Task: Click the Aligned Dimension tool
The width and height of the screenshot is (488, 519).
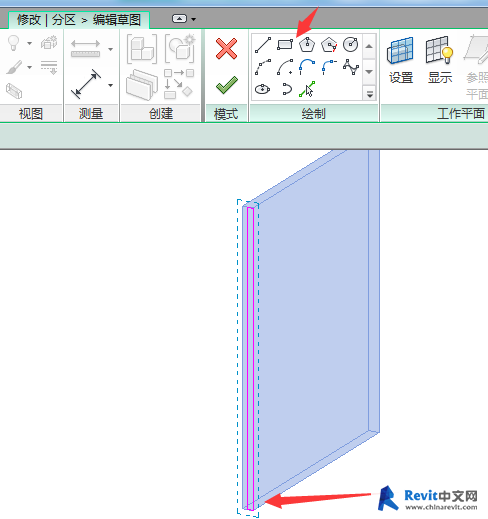Action: point(86,84)
